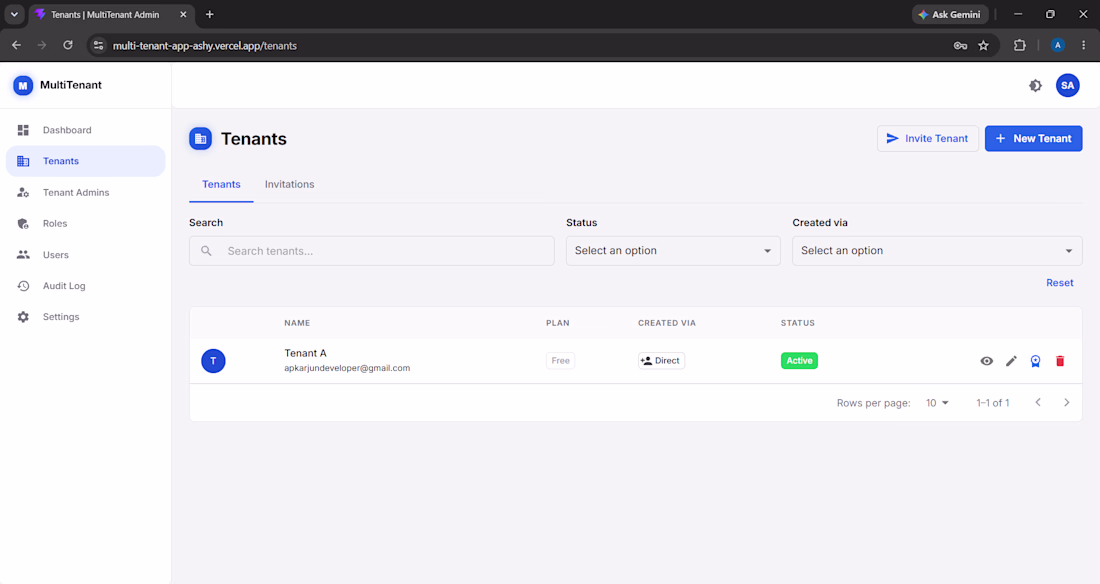1100x584 pixels.
Task: Open the browser Extensions puzzle icon
Action: (1020, 46)
